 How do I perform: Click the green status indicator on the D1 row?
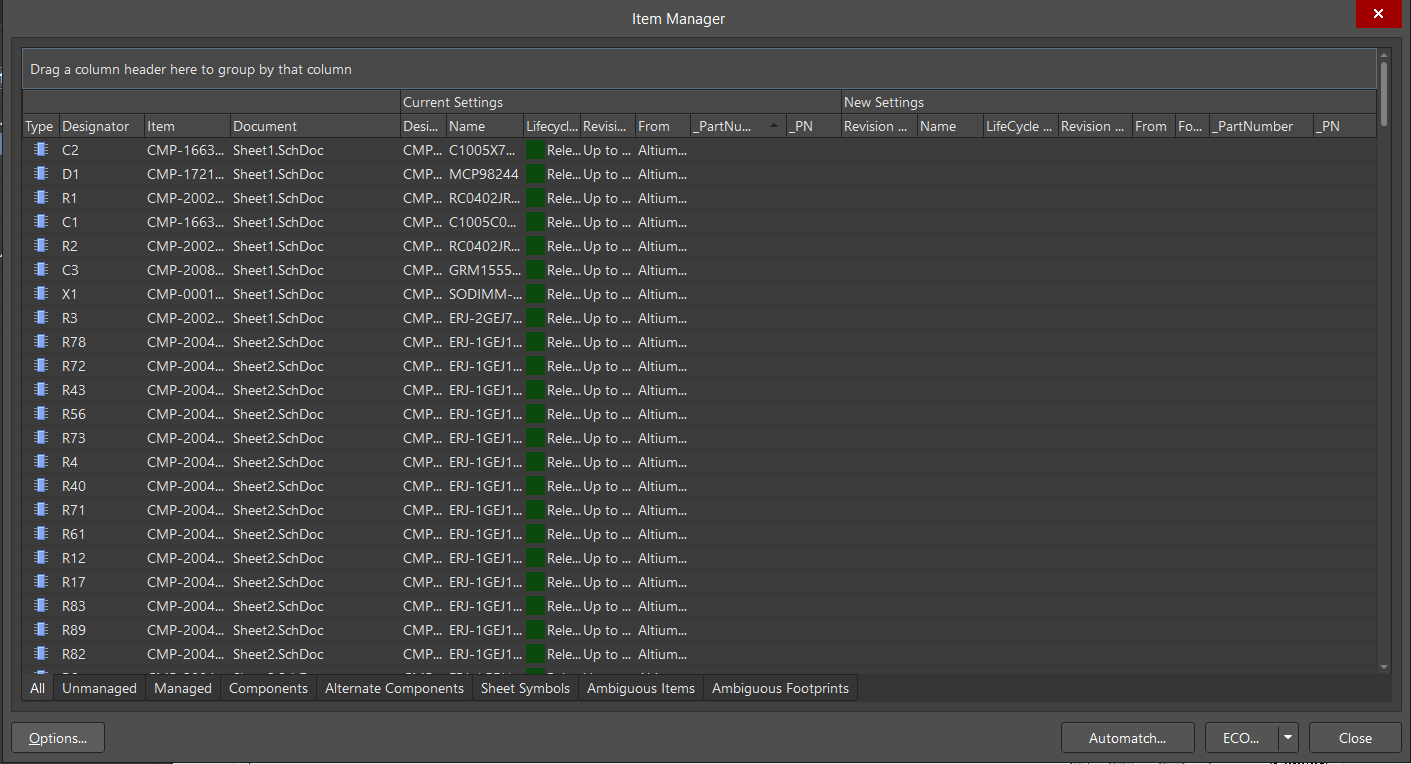tap(535, 173)
